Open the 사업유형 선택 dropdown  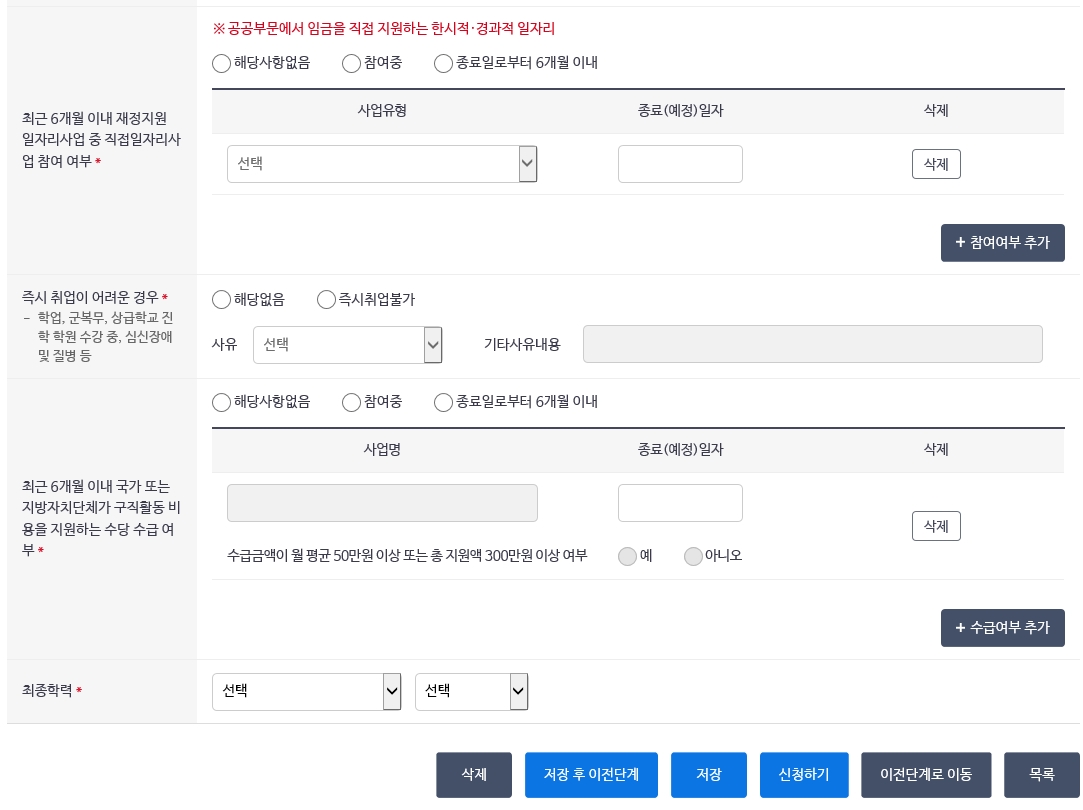382,163
